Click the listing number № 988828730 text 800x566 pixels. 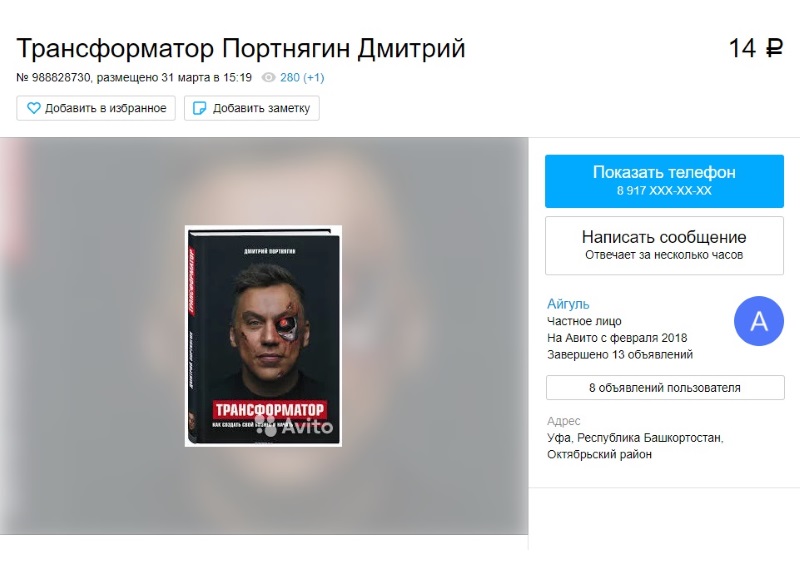(x=53, y=78)
